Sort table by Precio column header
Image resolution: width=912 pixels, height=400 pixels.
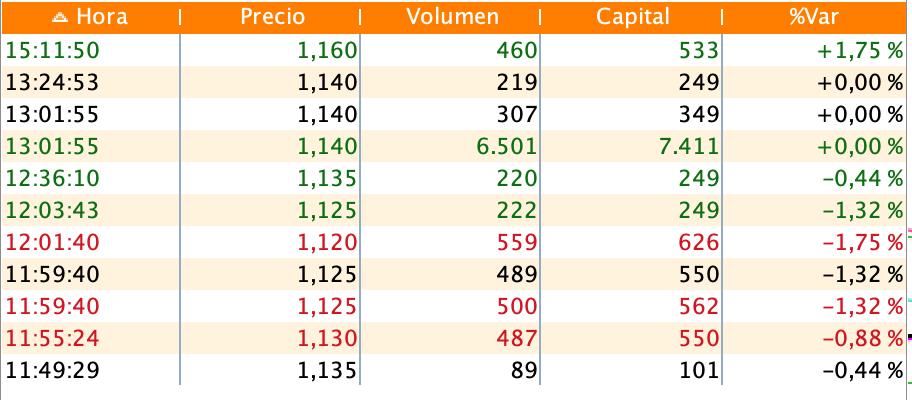click(273, 17)
